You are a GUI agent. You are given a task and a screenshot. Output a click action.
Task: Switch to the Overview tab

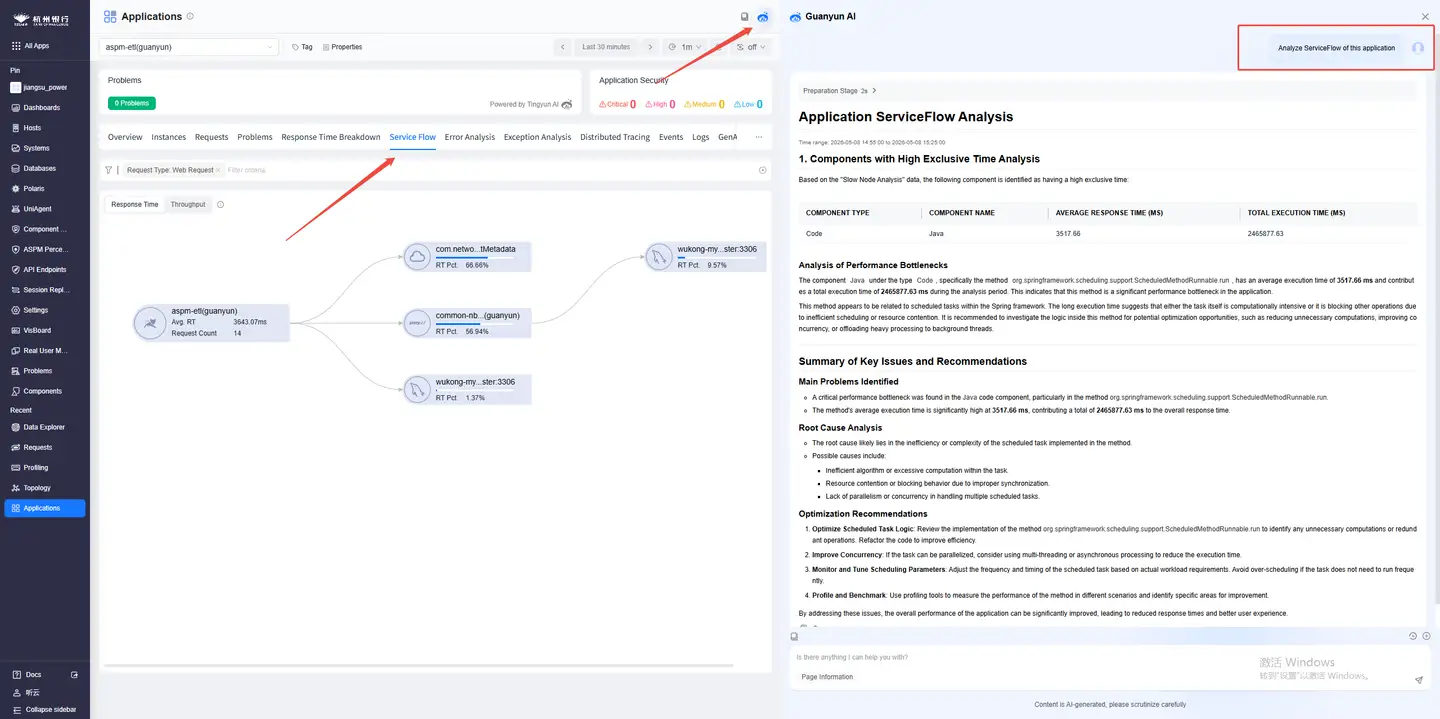click(125, 137)
